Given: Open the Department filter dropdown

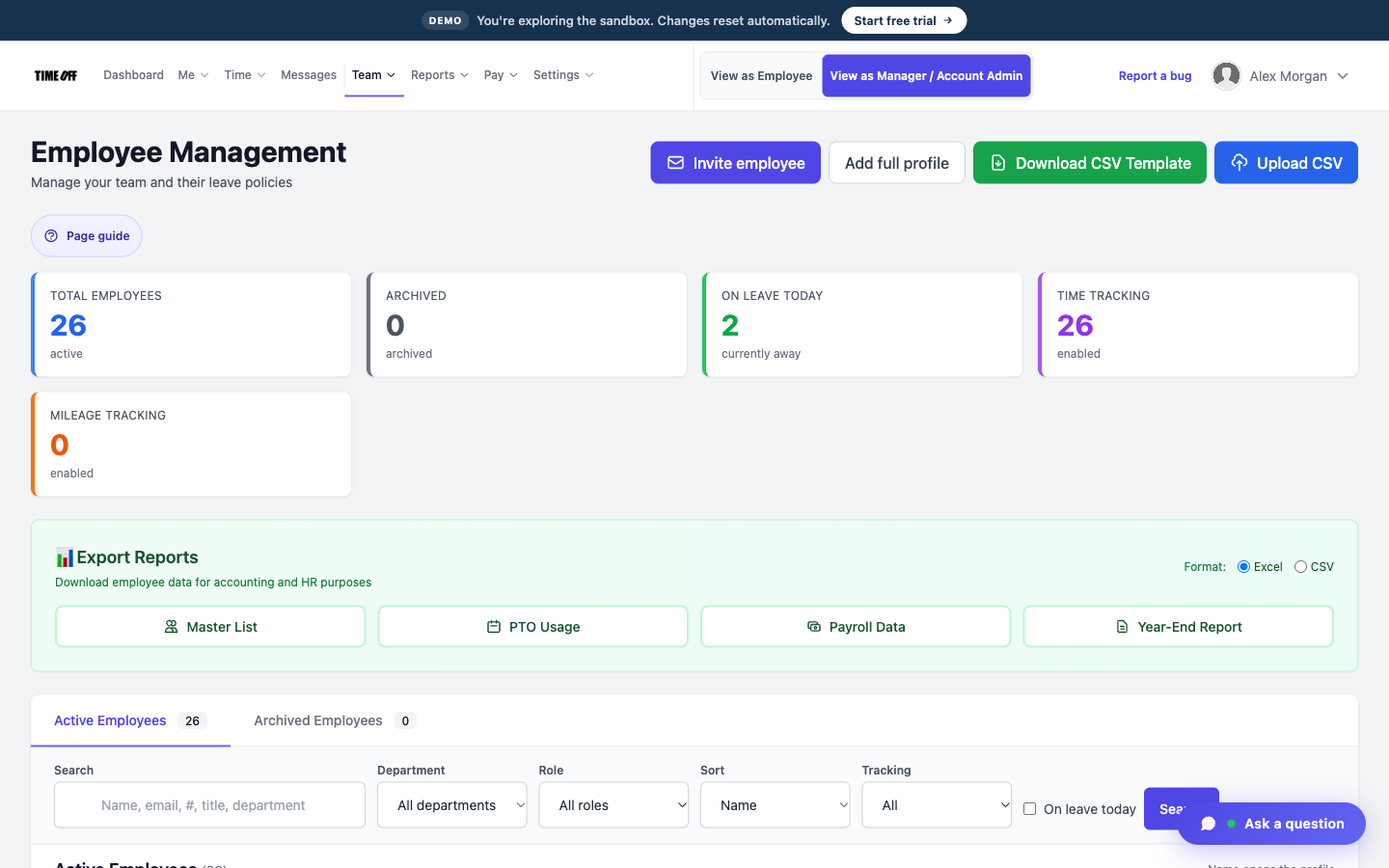Looking at the screenshot, I should (452, 805).
